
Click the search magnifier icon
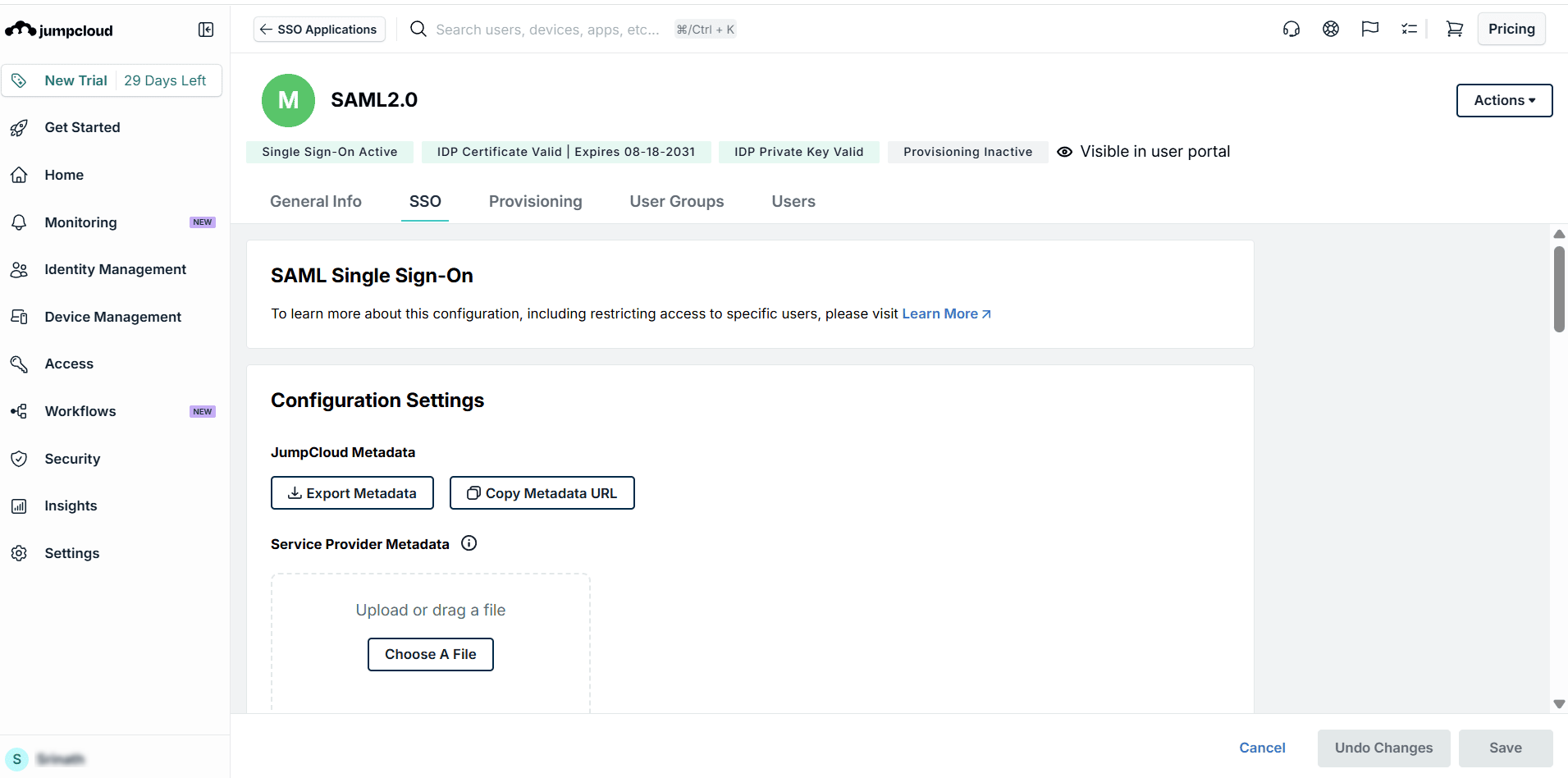click(x=418, y=30)
